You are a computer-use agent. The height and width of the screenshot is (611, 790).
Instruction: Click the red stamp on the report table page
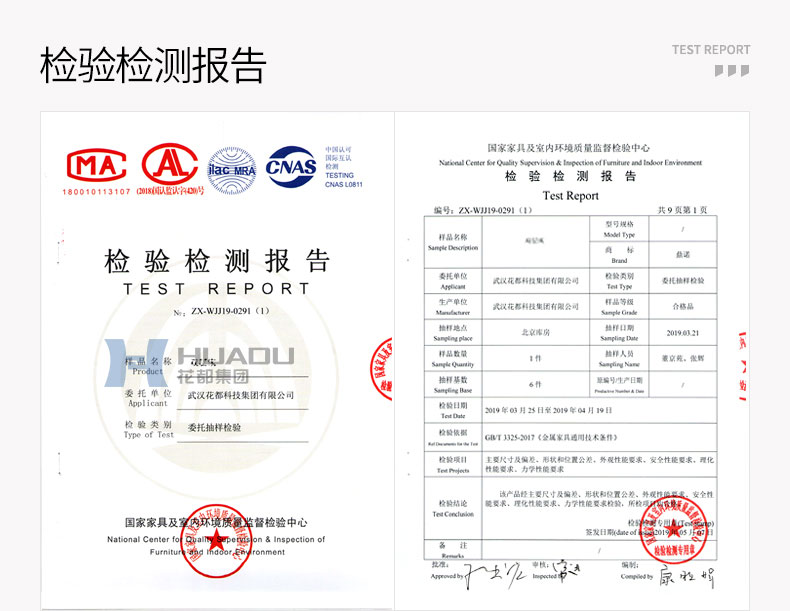(674, 529)
